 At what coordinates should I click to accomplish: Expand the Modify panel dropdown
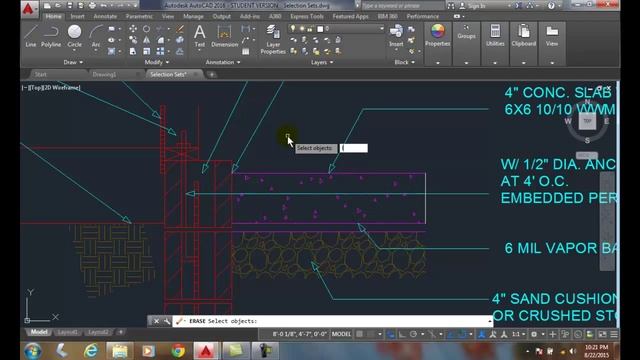(157, 62)
